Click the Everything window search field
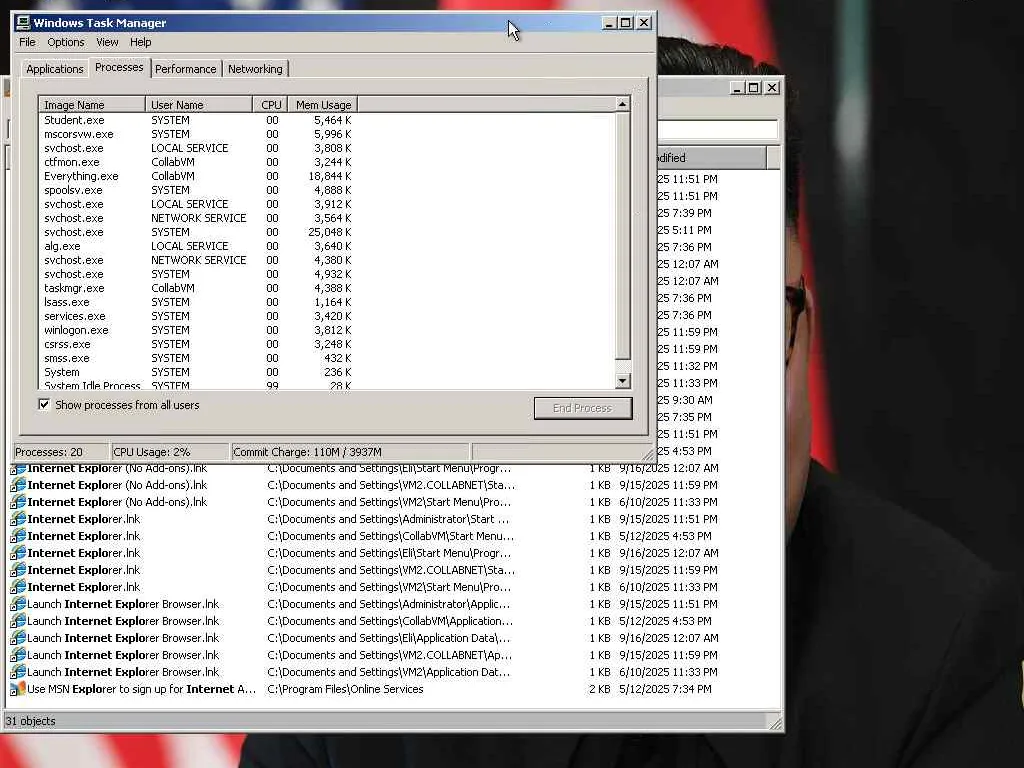Viewport: 1024px width, 768px height. click(x=717, y=129)
